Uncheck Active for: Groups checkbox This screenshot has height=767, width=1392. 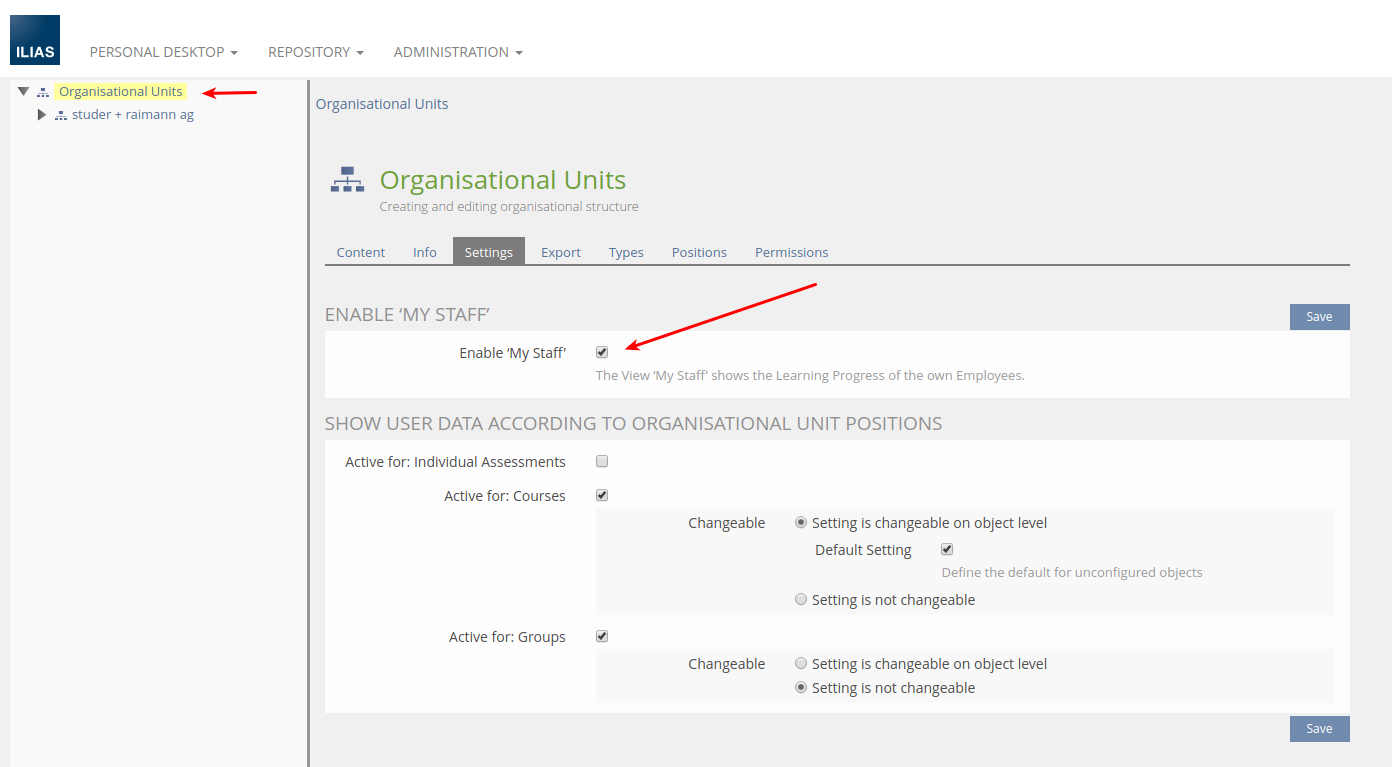(x=602, y=636)
